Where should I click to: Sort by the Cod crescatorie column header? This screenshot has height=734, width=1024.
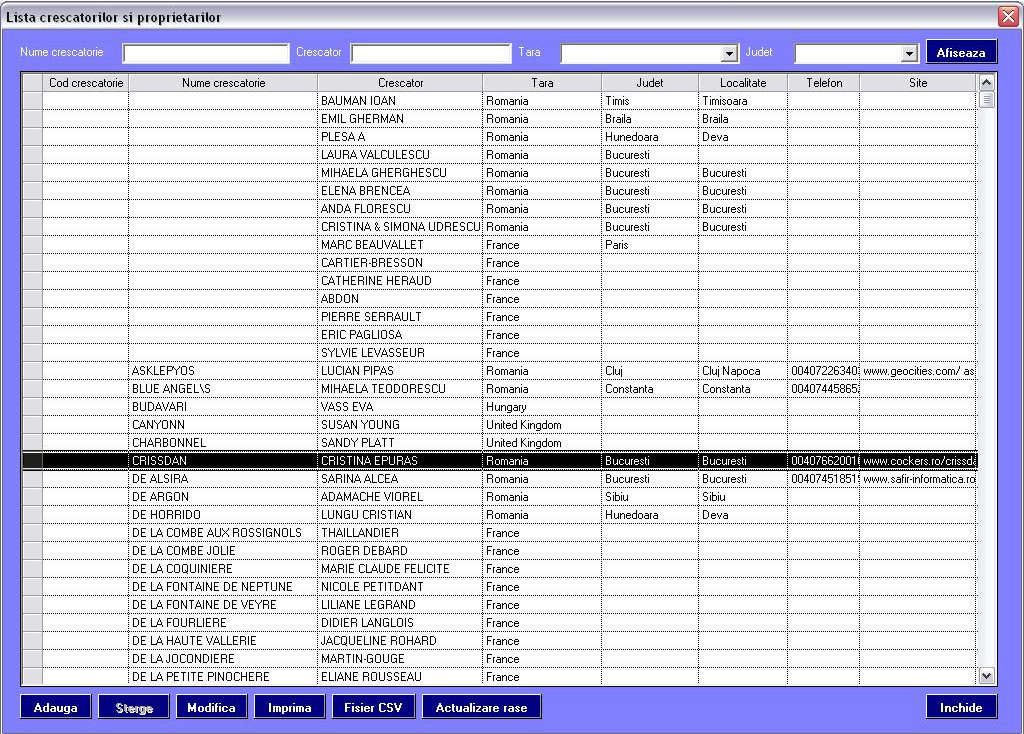coord(86,83)
